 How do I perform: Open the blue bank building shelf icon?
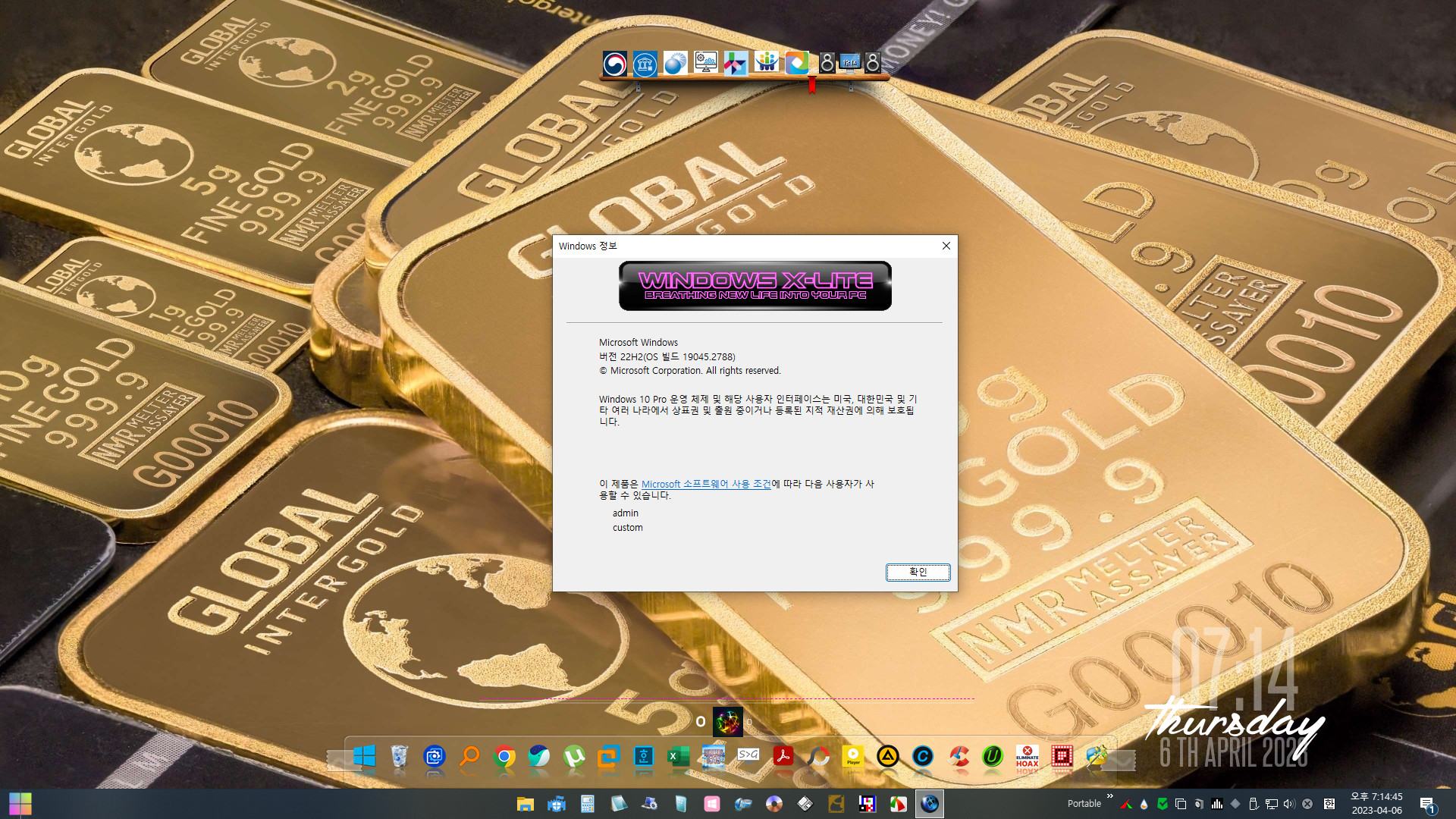[x=645, y=64]
